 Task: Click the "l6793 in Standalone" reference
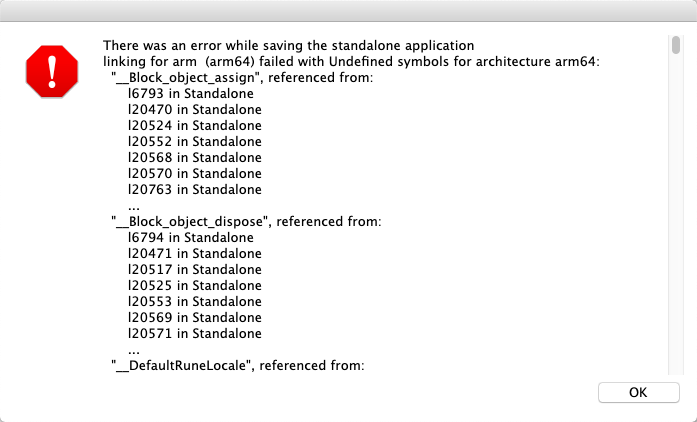pos(190,94)
